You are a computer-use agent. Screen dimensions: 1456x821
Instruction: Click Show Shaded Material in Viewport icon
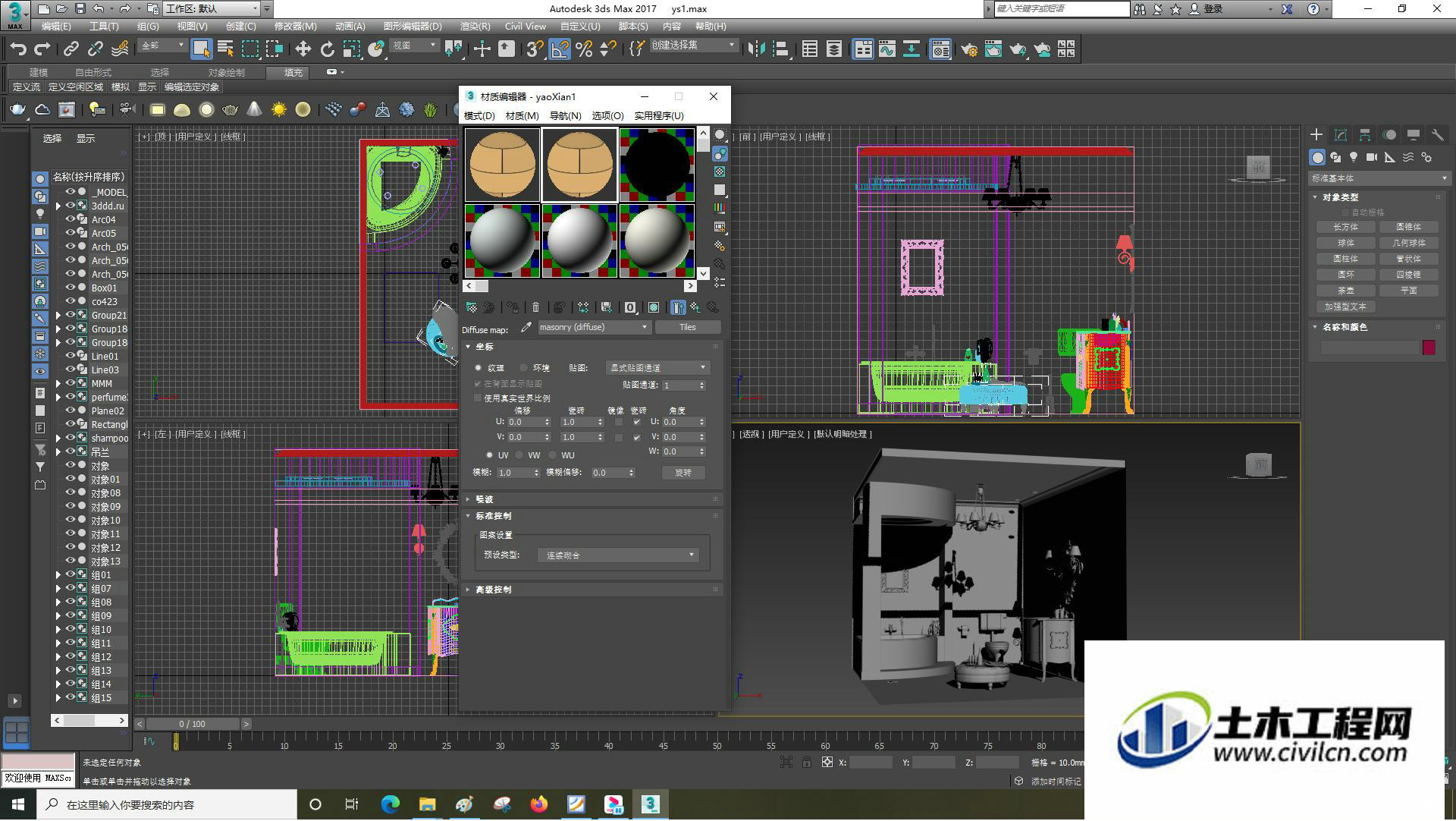(x=654, y=307)
